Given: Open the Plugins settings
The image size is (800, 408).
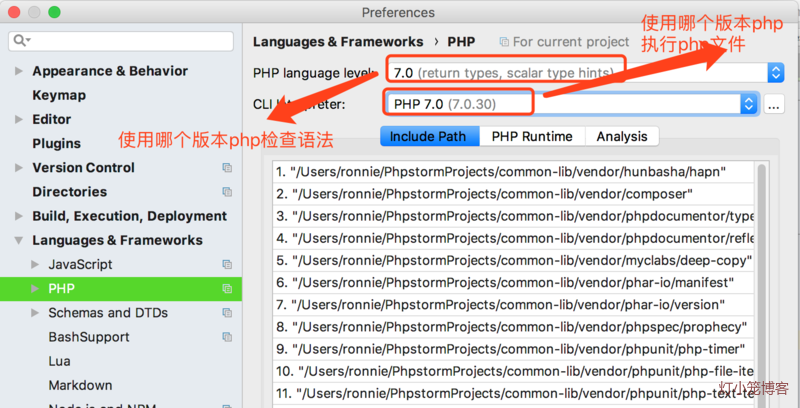Looking at the screenshot, I should point(57,144).
